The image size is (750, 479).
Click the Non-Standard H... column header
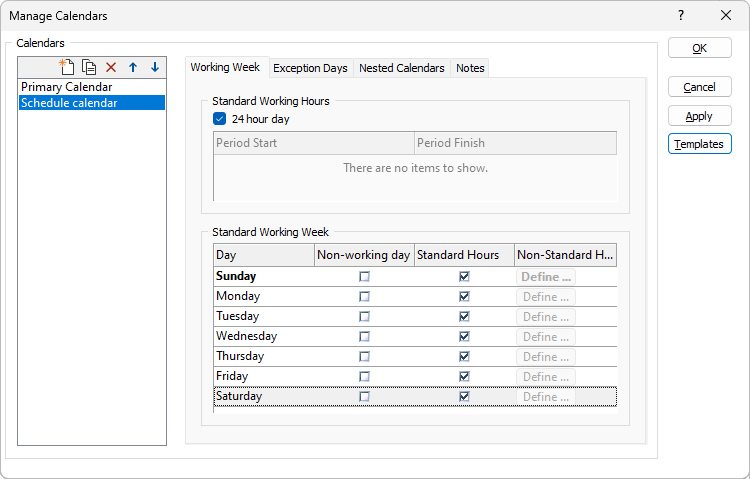click(x=566, y=255)
